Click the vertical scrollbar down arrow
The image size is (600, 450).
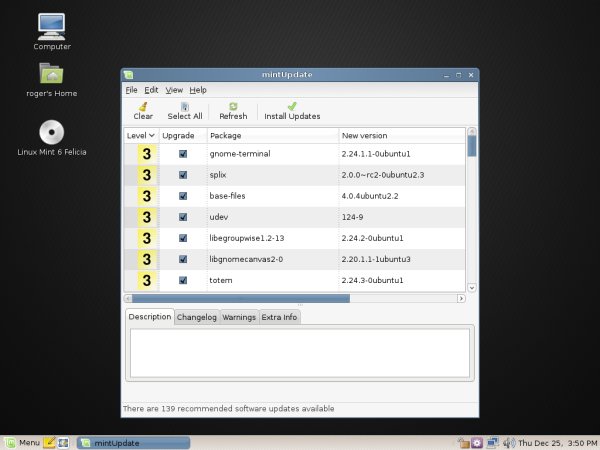click(472, 287)
